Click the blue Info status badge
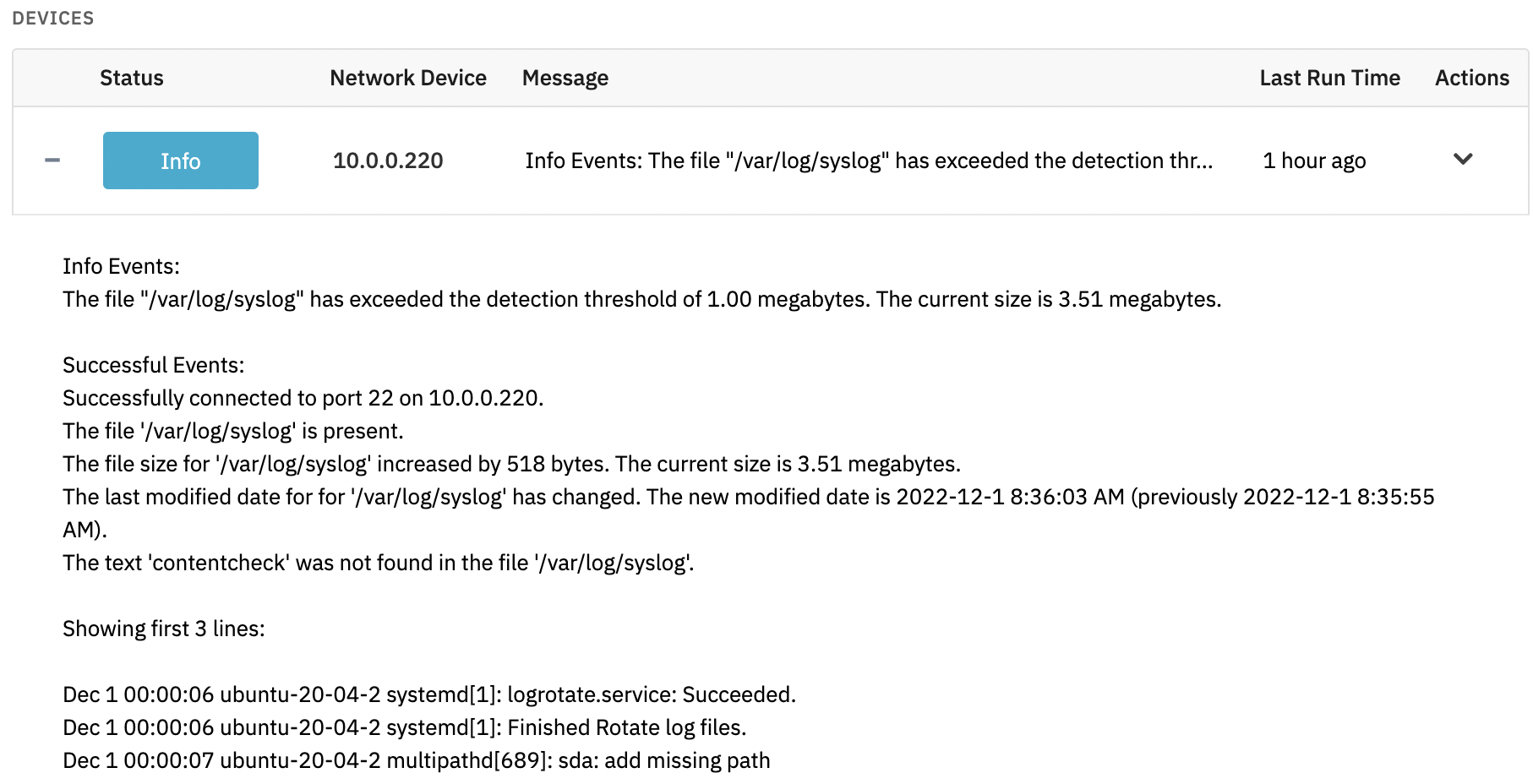This screenshot has width=1533, height=784. coord(181,161)
